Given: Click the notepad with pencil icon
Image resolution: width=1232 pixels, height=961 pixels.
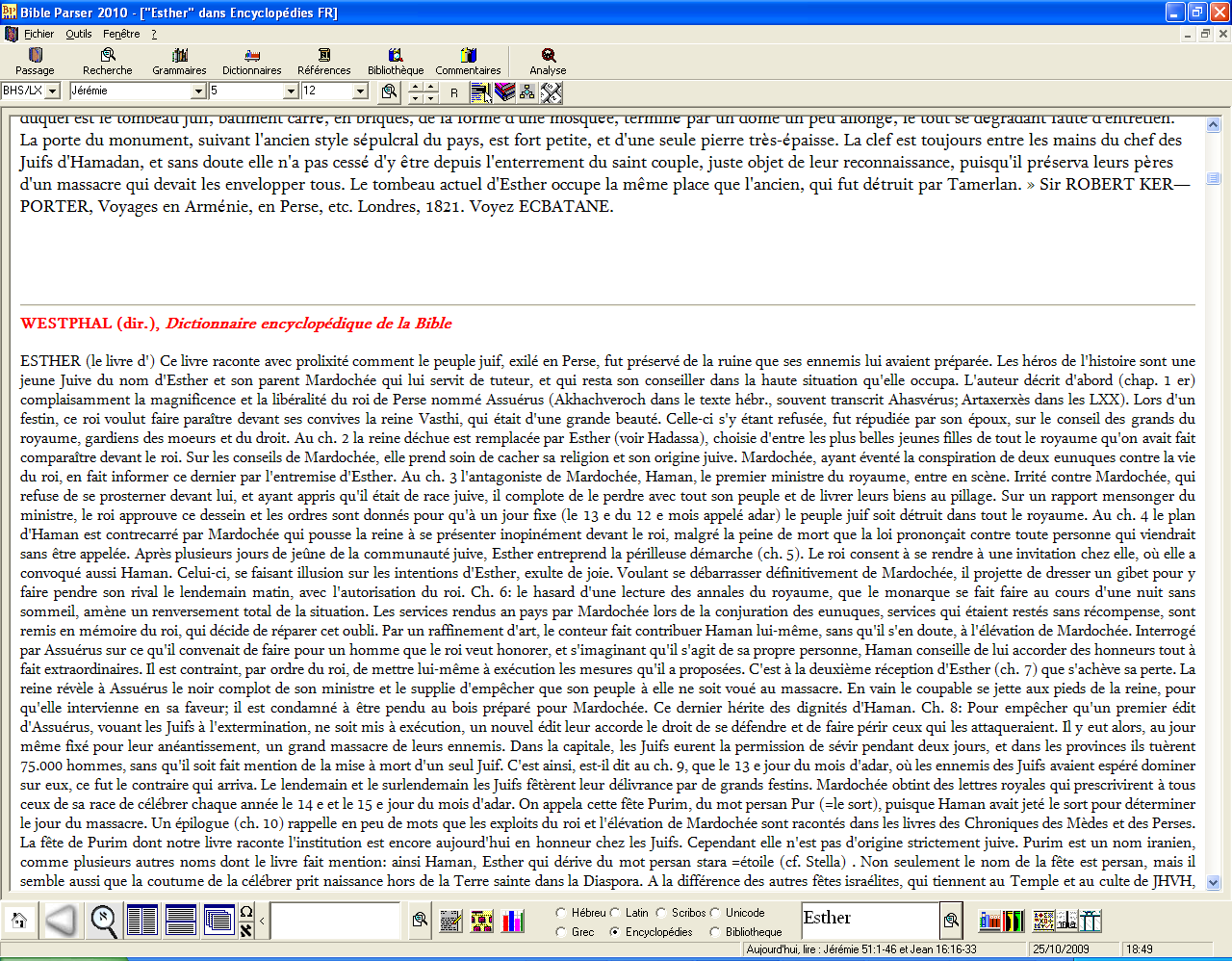Looking at the screenshot, I should 450,922.
